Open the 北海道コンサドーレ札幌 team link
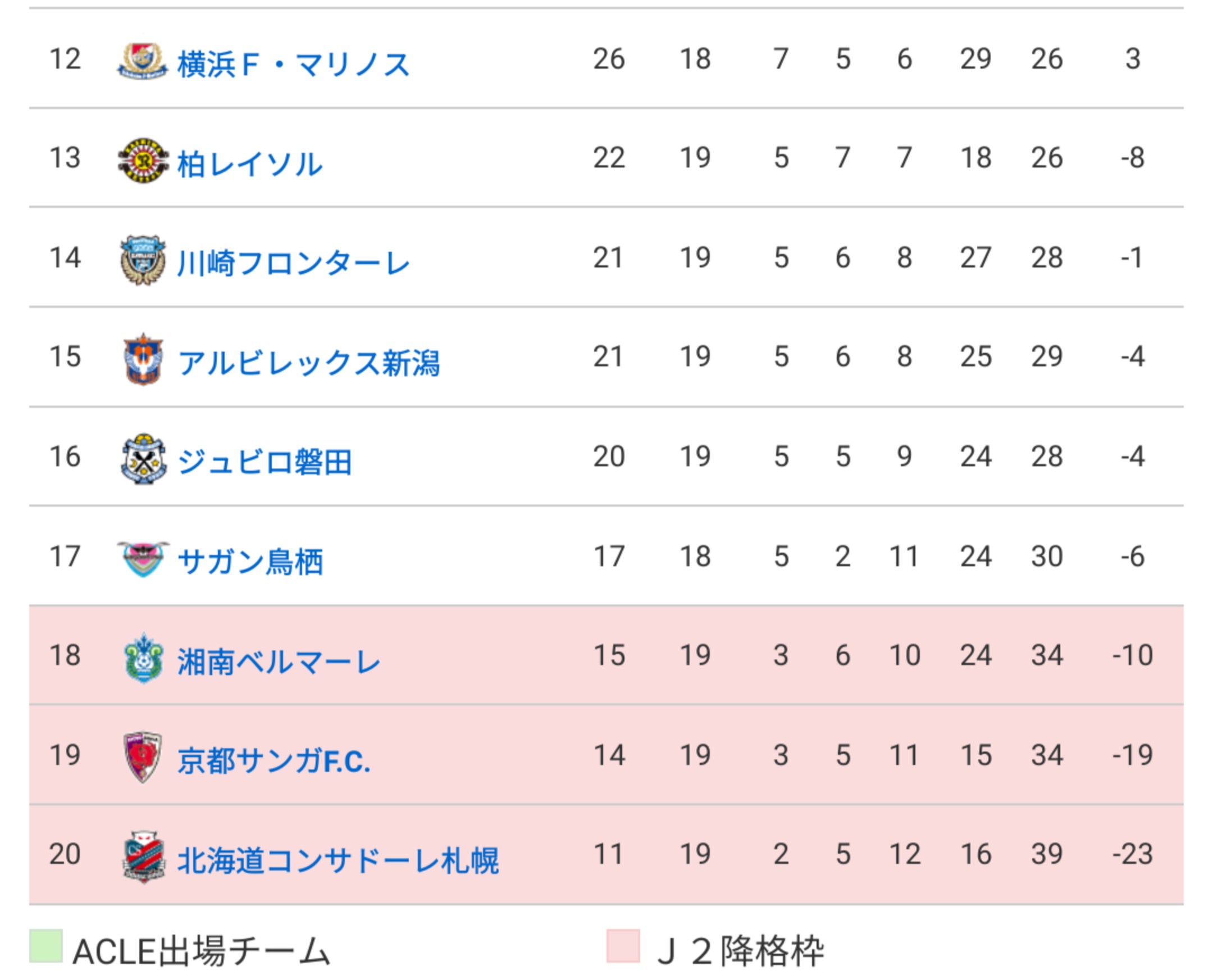Screen dimensions: 1213x980 (338, 860)
